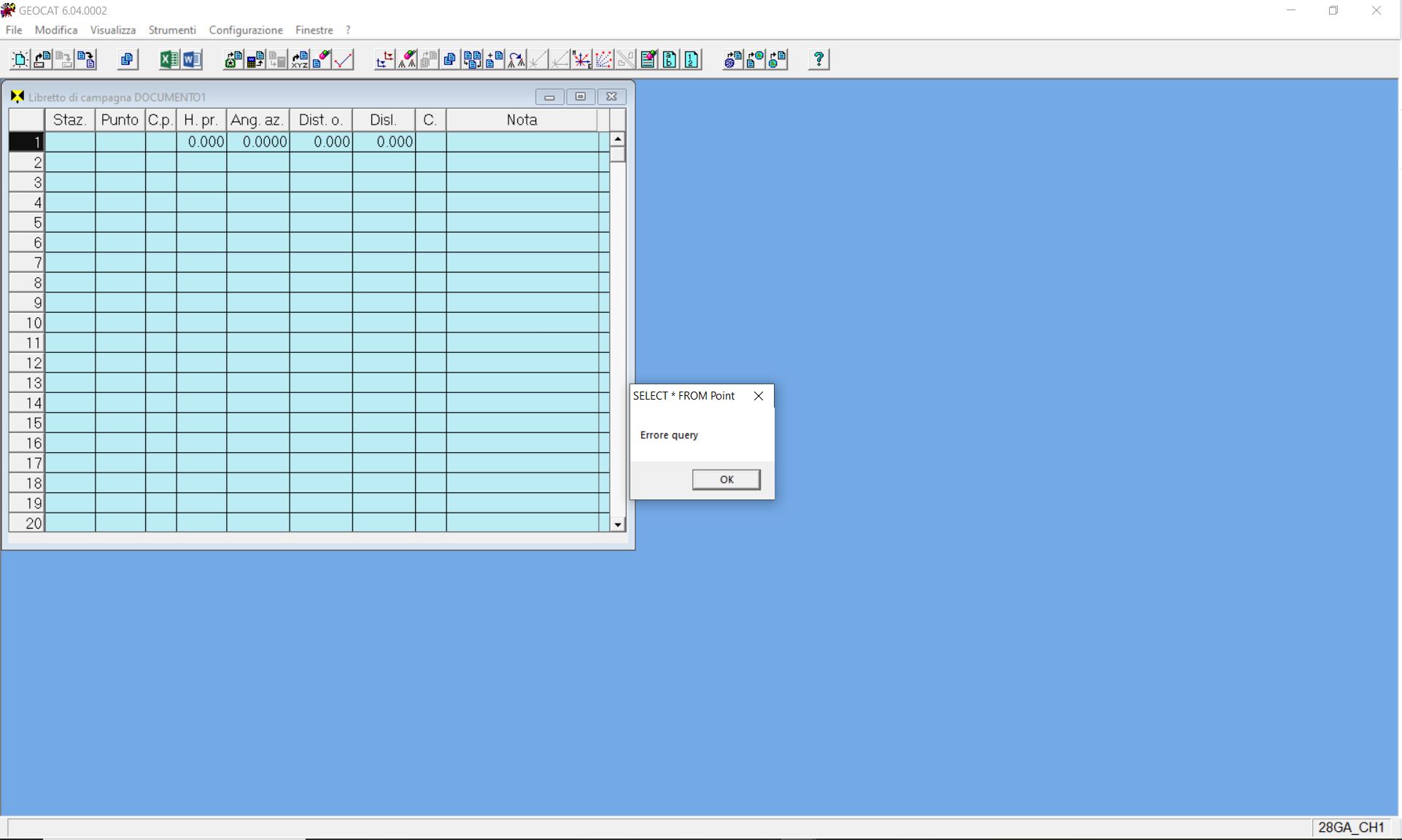Open the Strumenti menu
This screenshot has width=1402, height=840.
click(172, 30)
